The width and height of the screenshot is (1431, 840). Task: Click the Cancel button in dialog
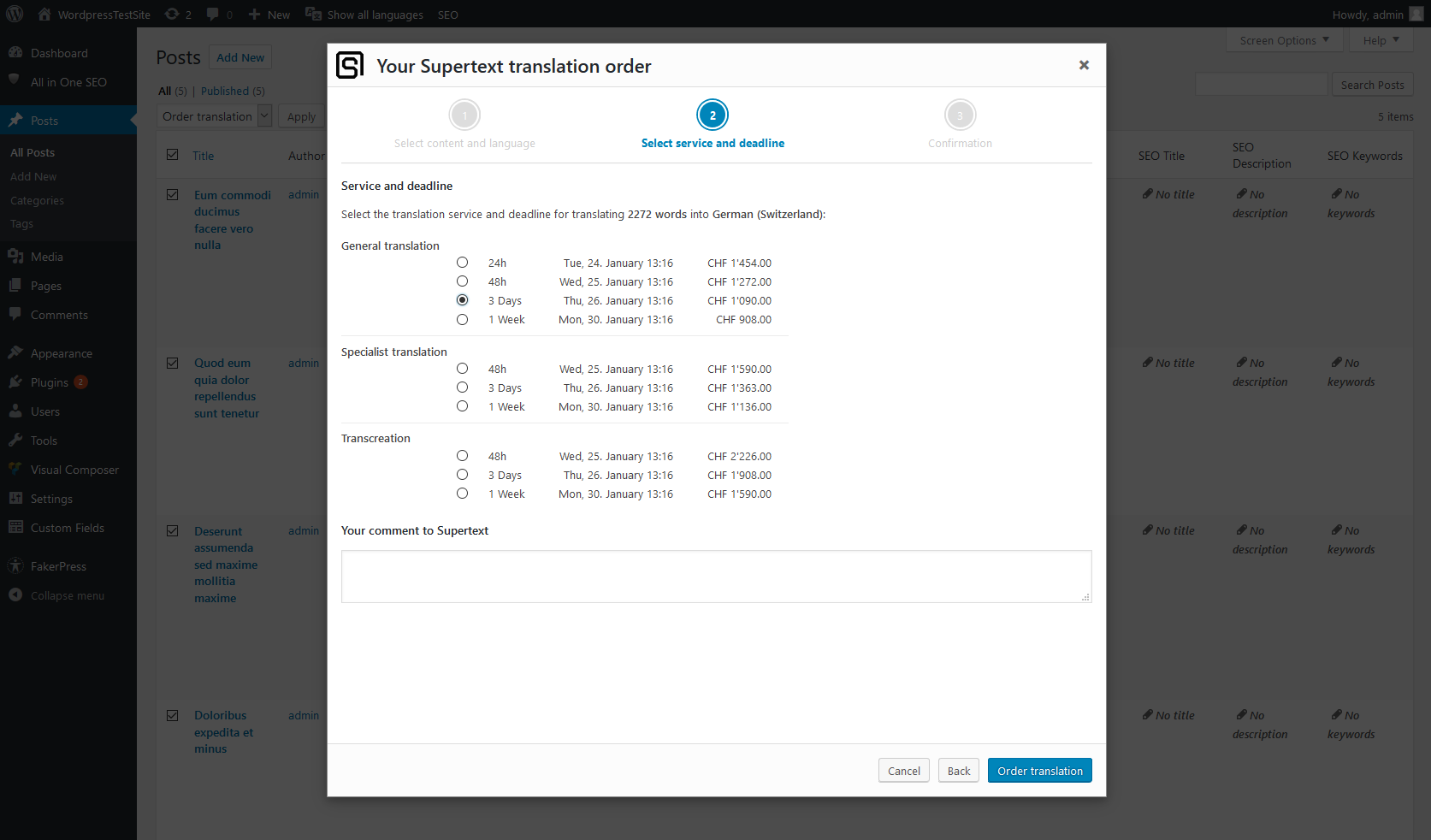tap(904, 771)
